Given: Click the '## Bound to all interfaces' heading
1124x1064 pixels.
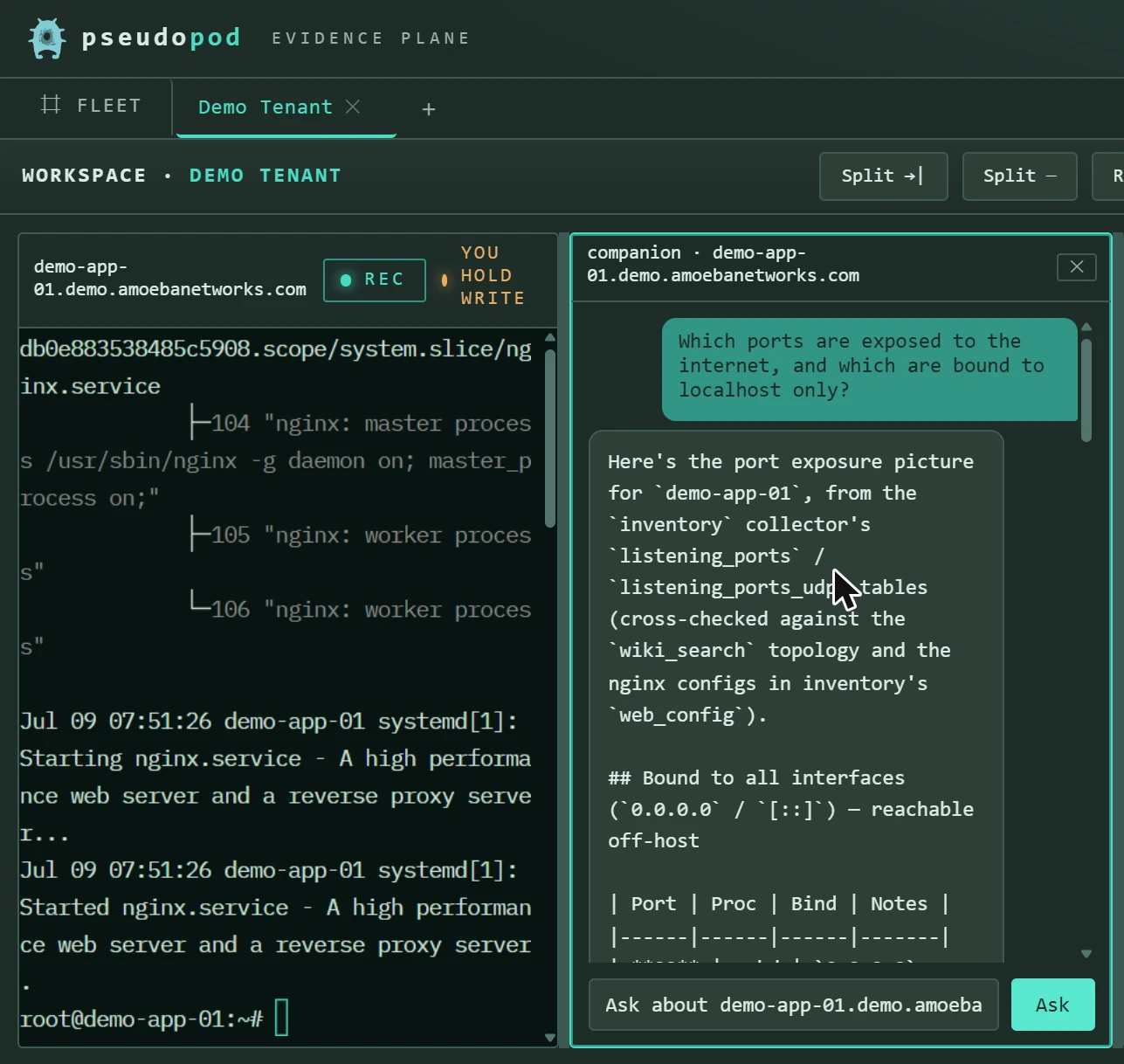Looking at the screenshot, I should click(x=756, y=777).
